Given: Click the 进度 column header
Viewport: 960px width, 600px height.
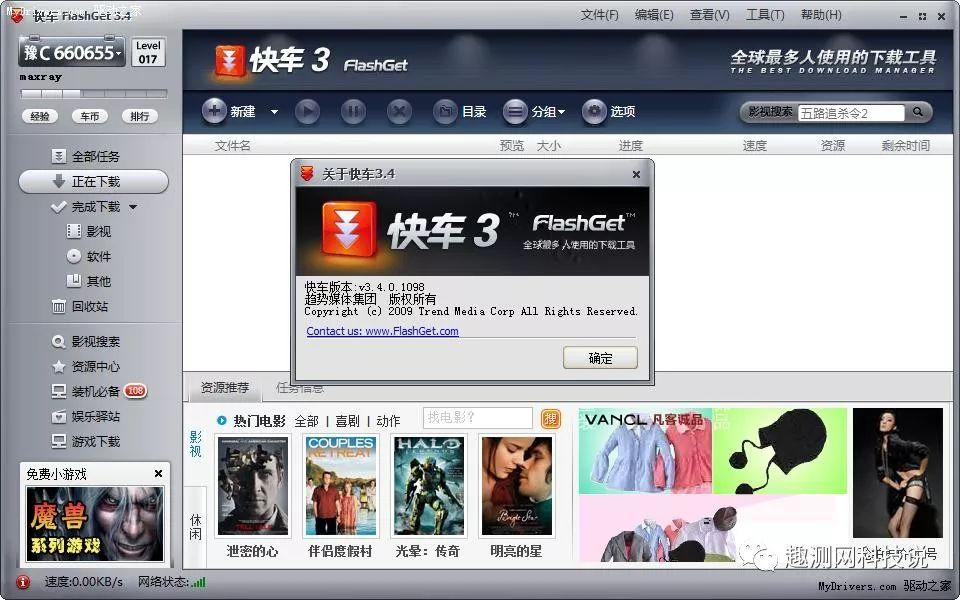Looking at the screenshot, I should click(631, 146).
